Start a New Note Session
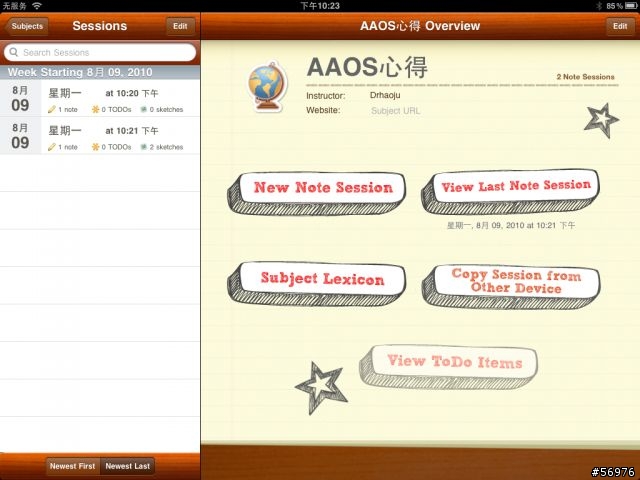This screenshot has height=480, width=640. 316,193
